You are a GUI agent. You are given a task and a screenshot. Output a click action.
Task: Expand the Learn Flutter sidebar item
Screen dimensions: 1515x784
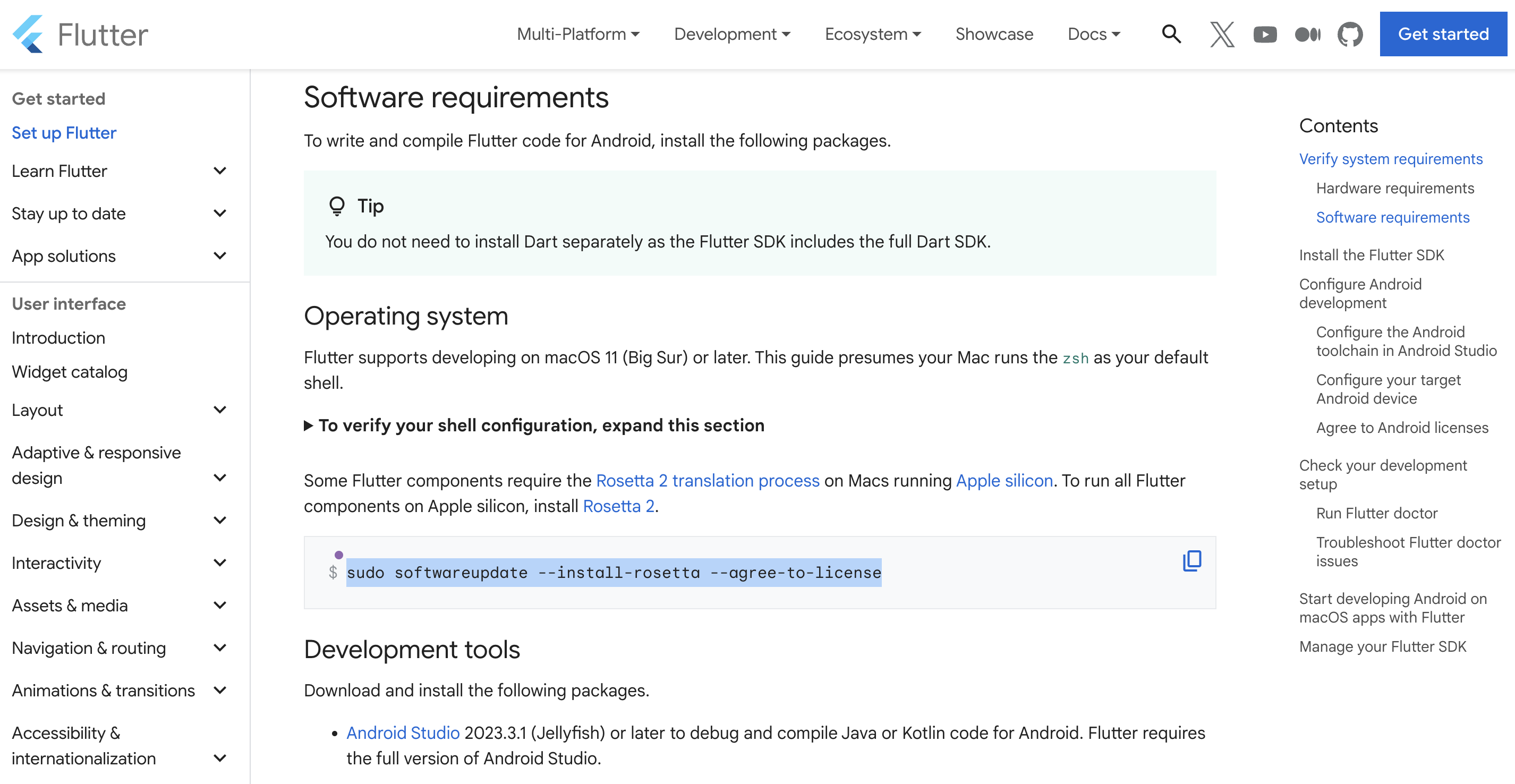220,171
